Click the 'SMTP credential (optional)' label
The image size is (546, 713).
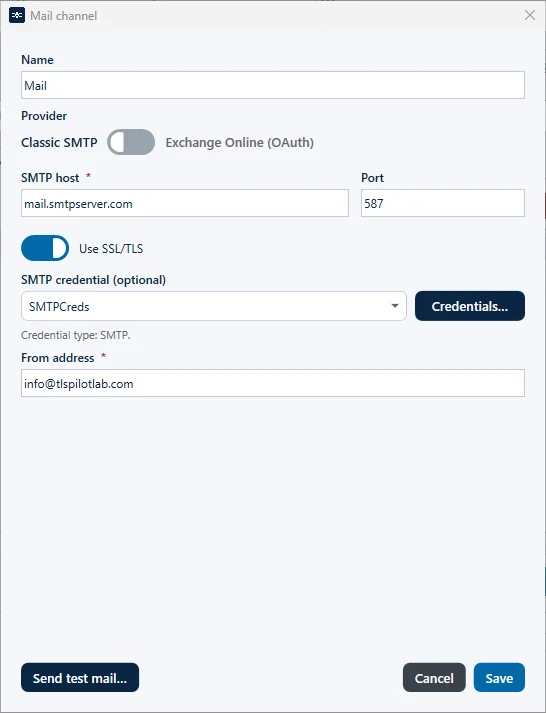pyautogui.click(x=93, y=280)
